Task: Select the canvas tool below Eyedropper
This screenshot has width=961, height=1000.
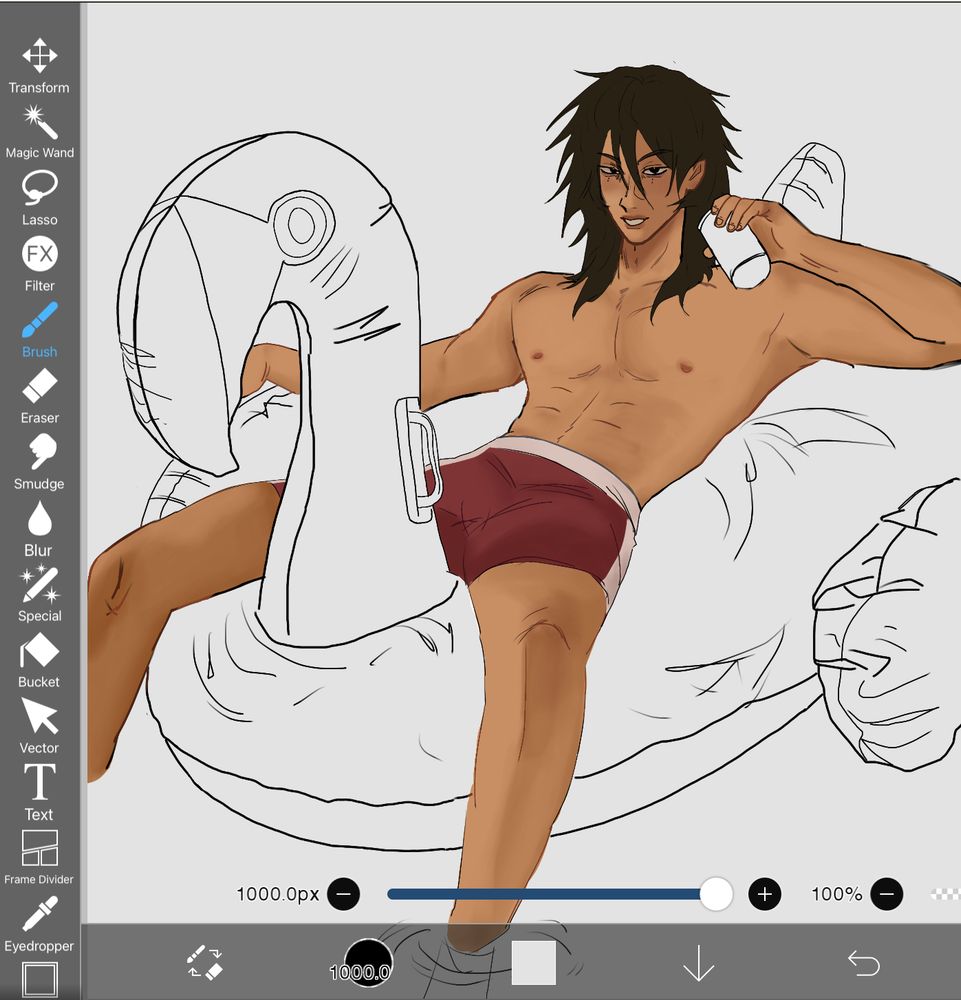Action: coord(40,980)
